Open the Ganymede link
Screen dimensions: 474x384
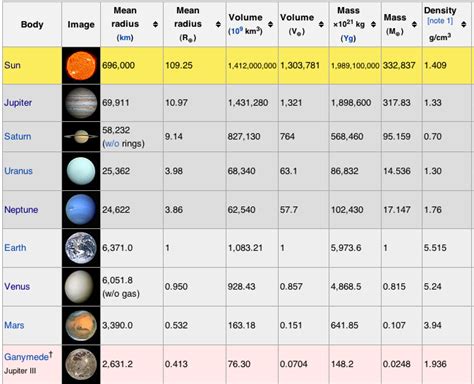click(26, 357)
